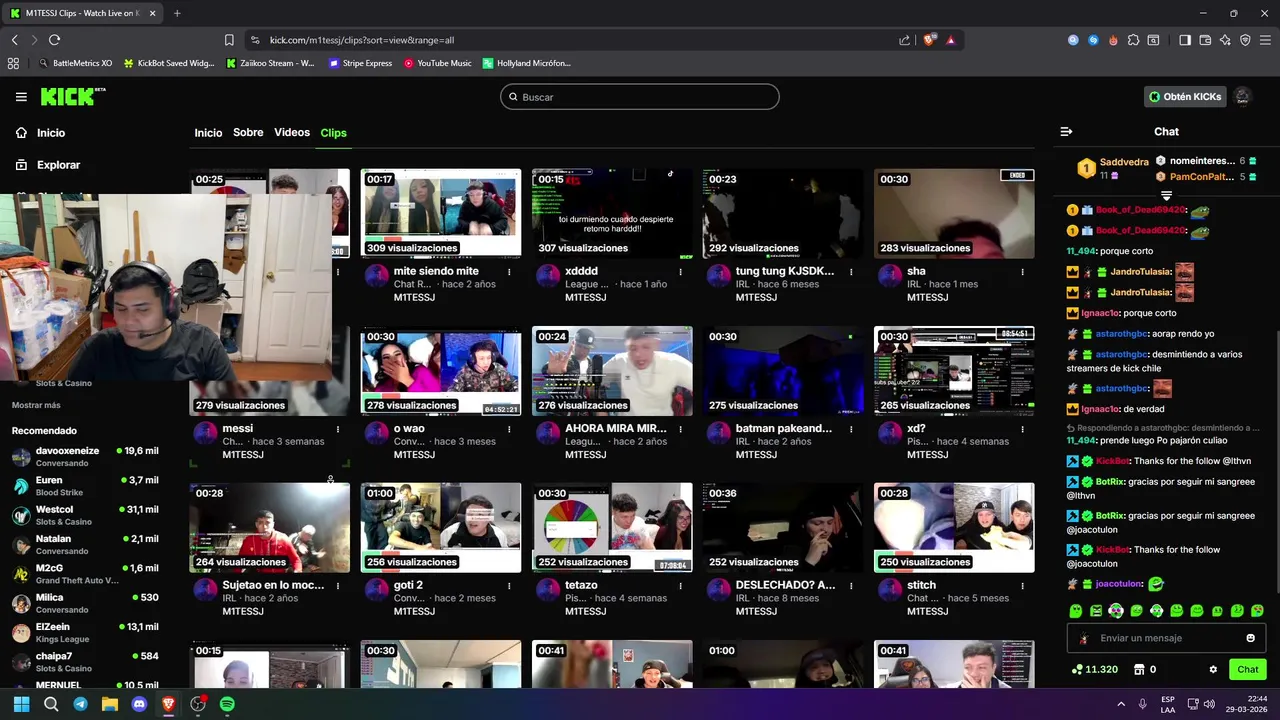
Task: Open options menu for 'o wao' clip
Action: click(509, 429)
